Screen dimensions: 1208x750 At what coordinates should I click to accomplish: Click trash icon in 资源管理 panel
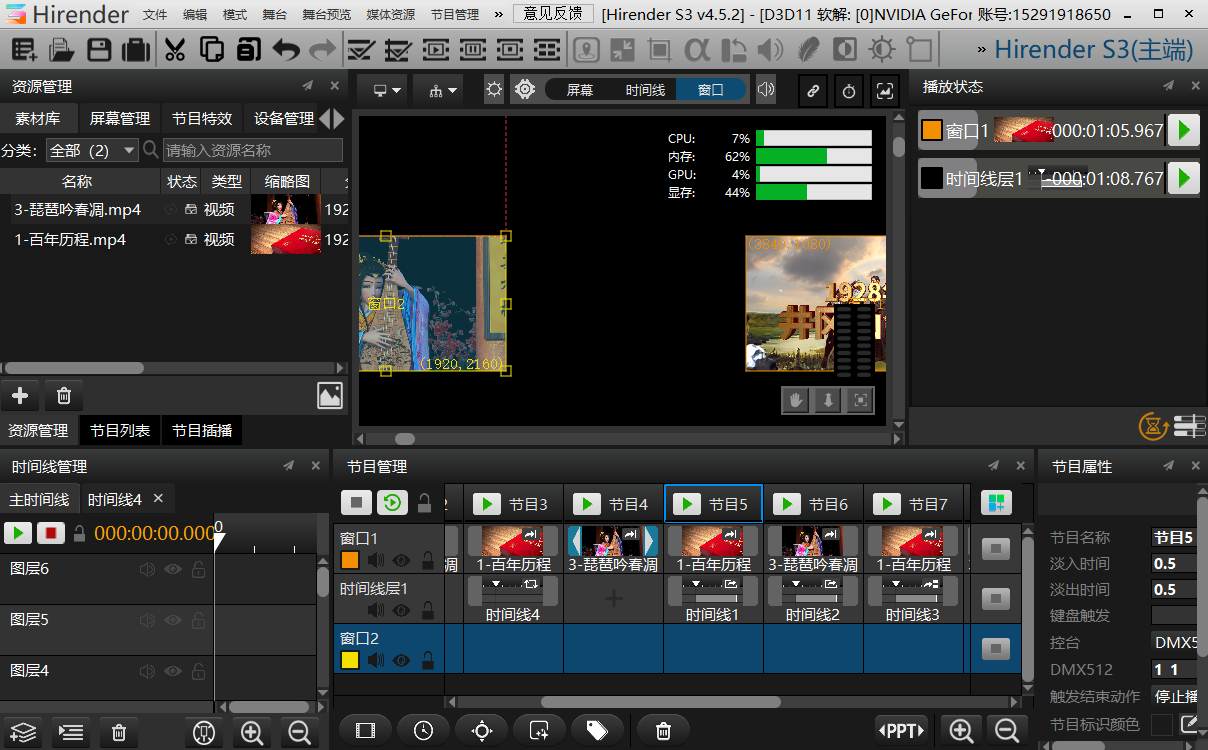click(64, 396)
